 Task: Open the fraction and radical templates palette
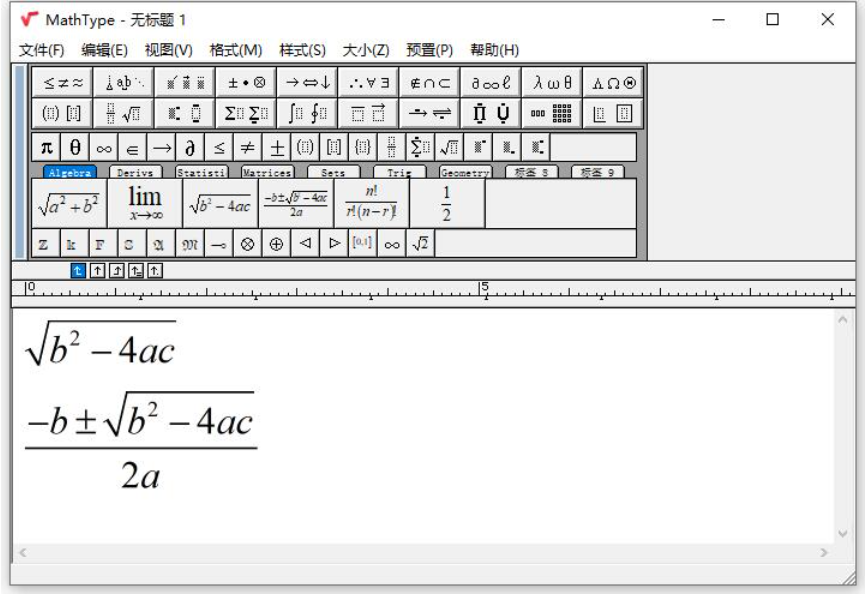tap(123, 114)
